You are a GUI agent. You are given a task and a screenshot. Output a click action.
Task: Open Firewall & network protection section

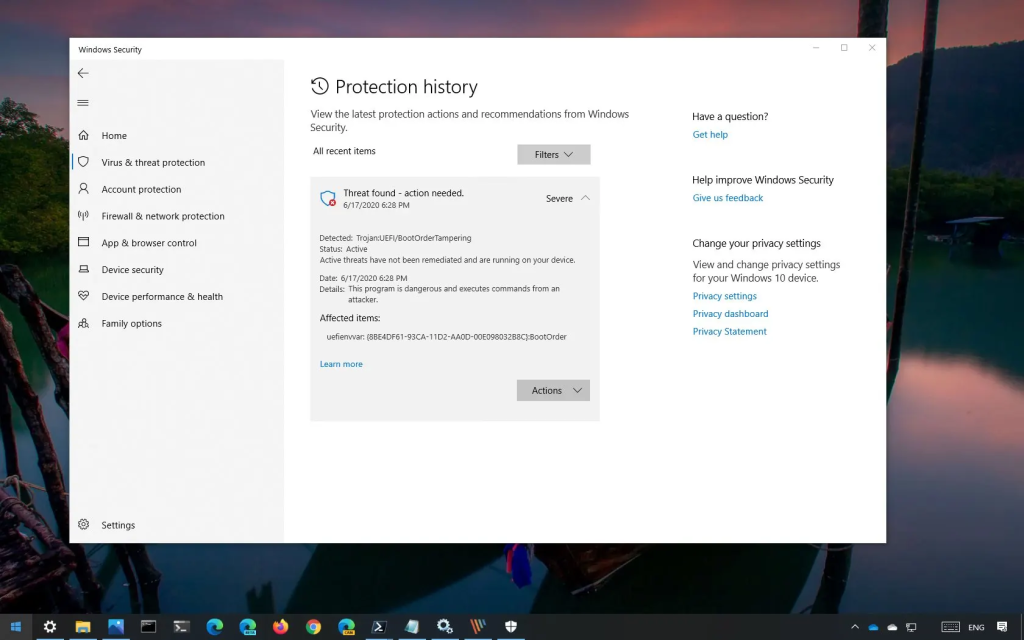(163, 216)
